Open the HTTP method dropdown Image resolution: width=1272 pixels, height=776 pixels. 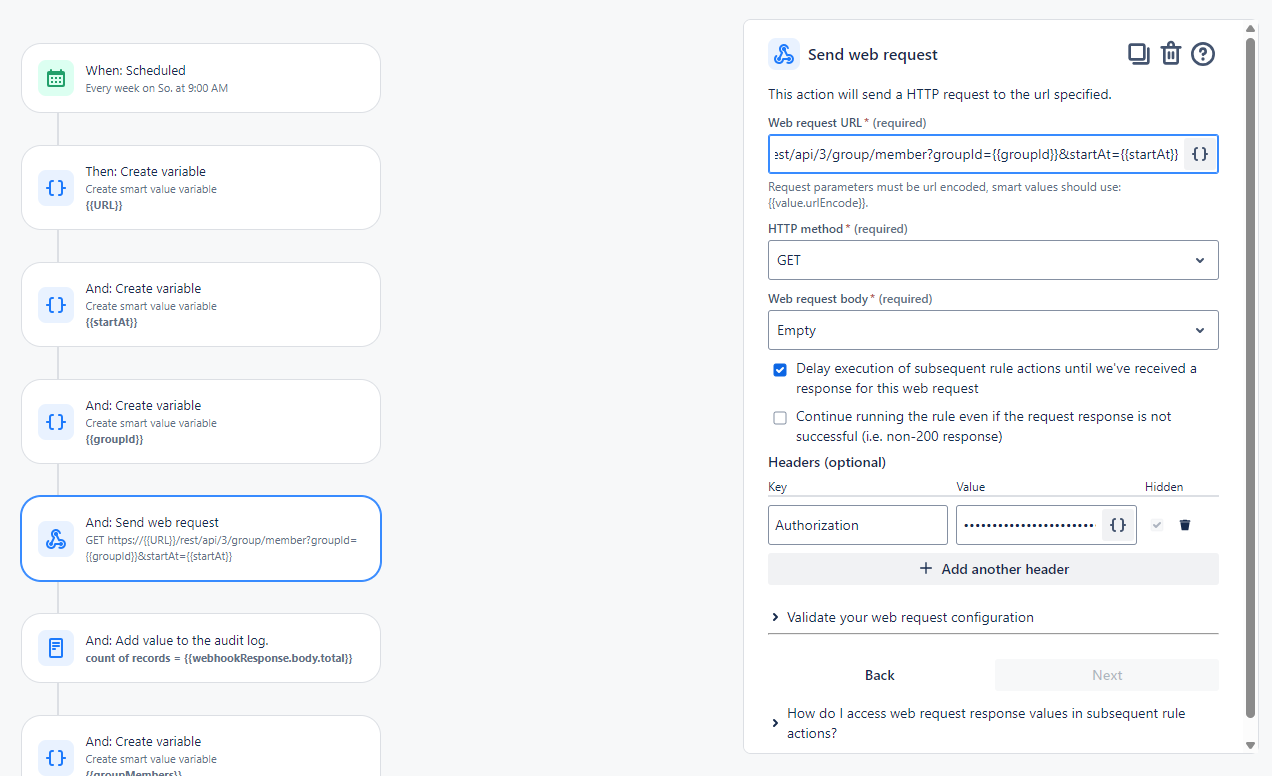pos(993,260)
